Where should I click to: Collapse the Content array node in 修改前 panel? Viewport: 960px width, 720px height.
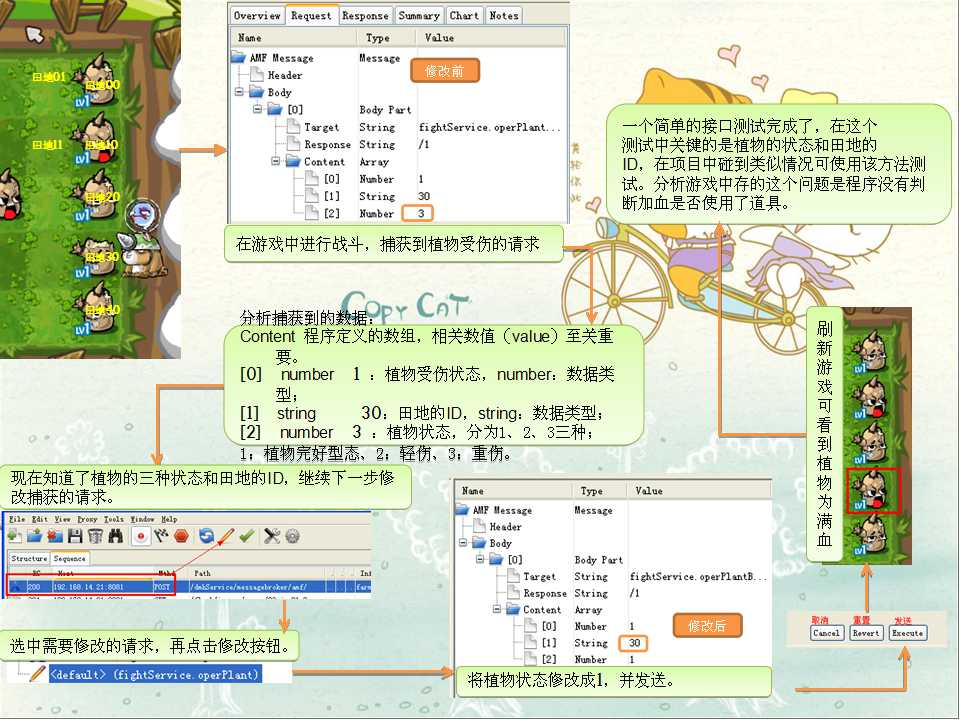point(276,161)
